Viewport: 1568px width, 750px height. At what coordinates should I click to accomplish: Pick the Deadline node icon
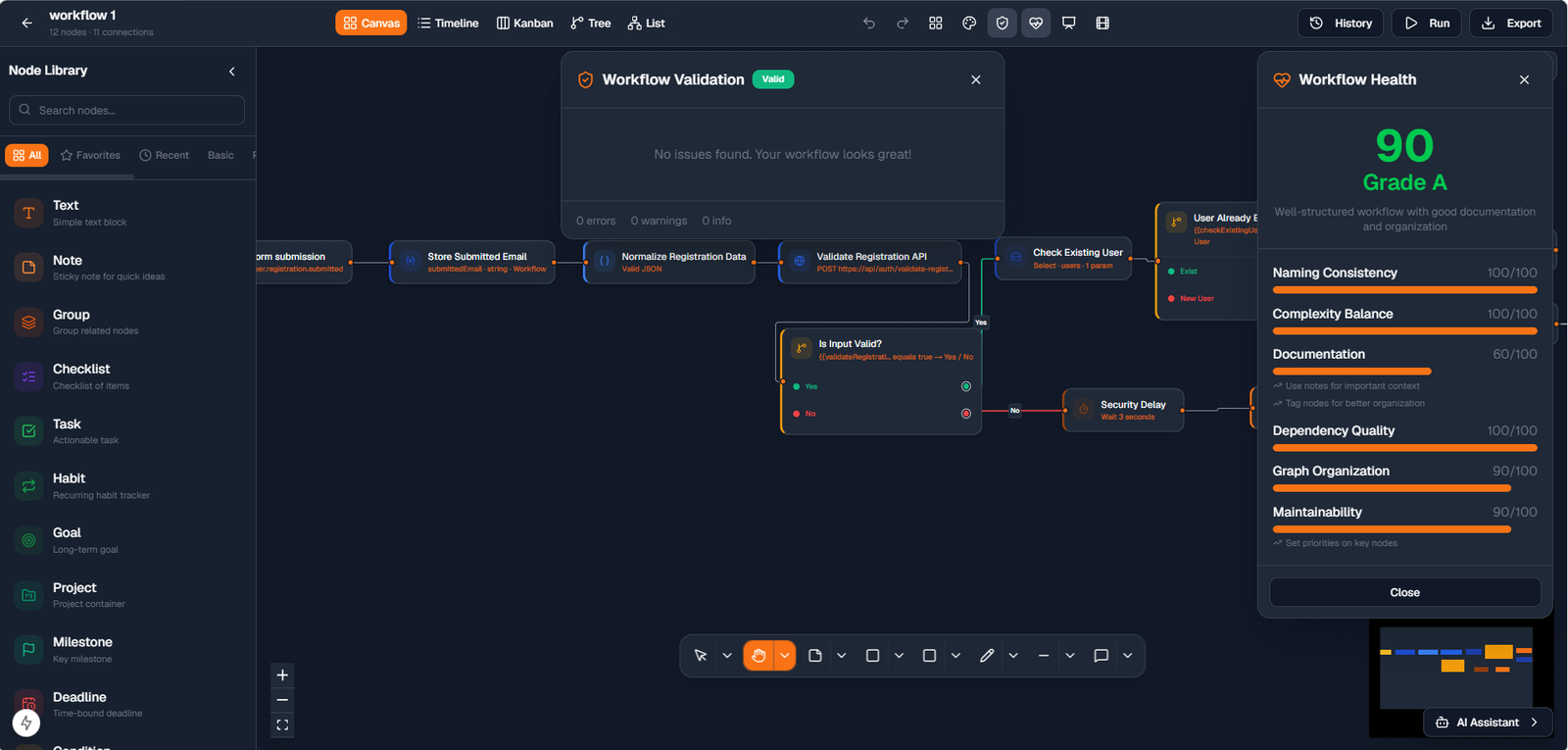[x=28, y=702]
